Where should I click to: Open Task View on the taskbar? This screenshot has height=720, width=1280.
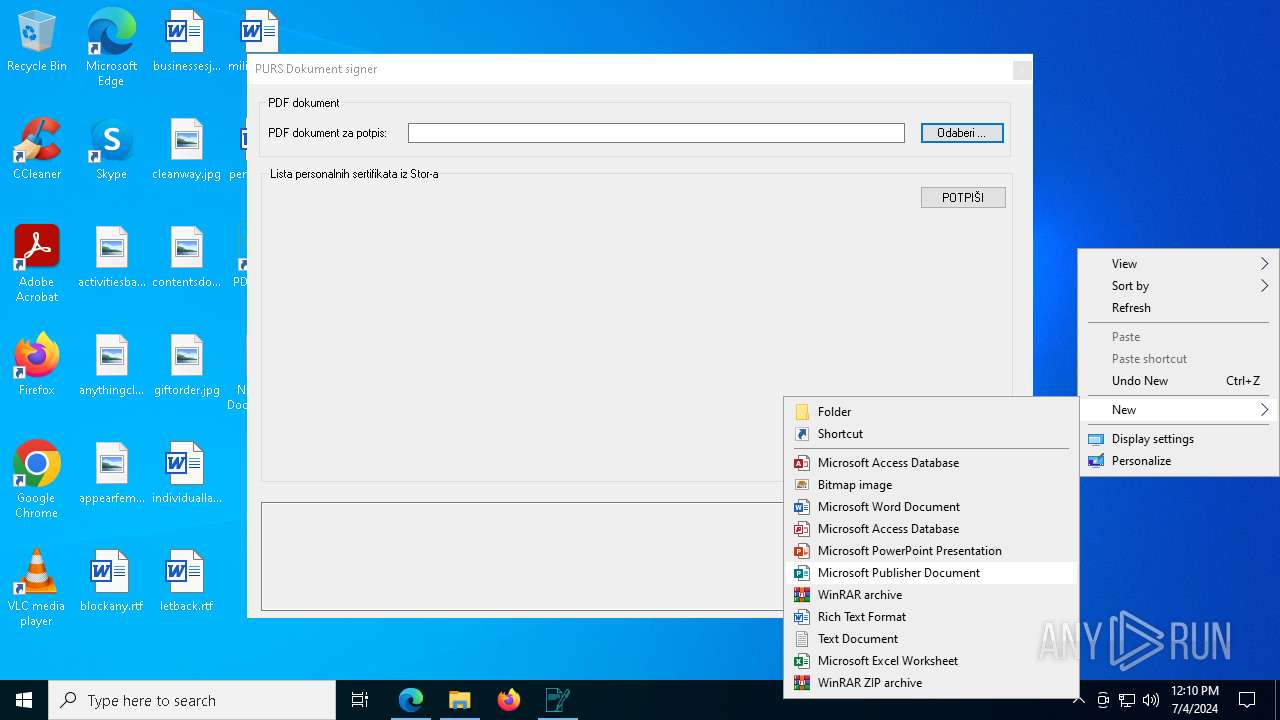click(x=360, y=700)
